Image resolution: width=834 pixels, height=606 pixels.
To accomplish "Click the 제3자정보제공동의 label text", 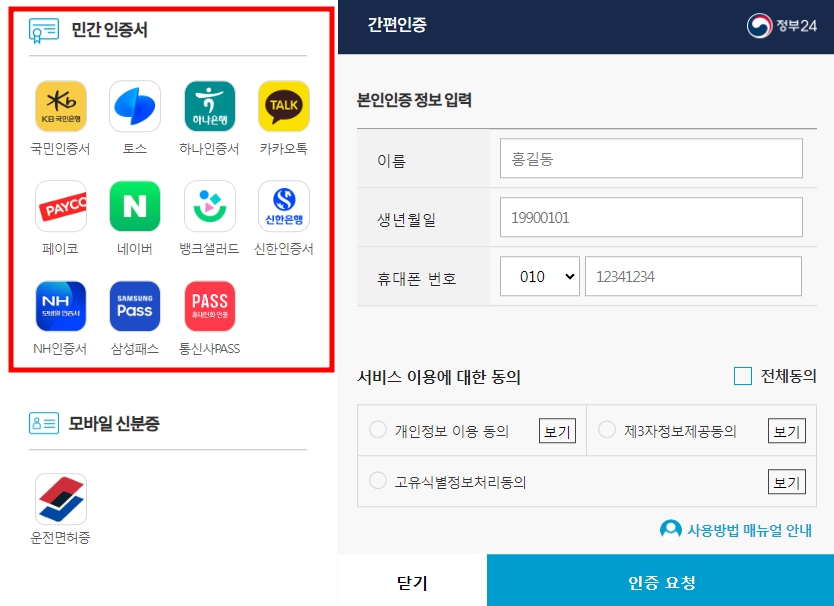I will tap(680, 431).
